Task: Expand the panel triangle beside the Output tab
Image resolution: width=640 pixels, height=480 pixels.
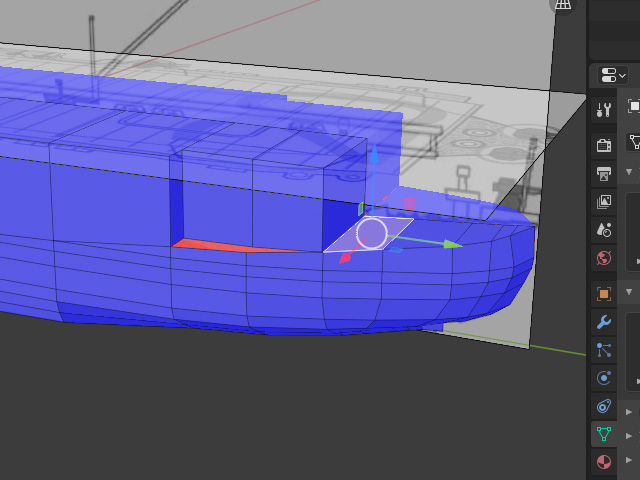Action: tap(629, 171)
